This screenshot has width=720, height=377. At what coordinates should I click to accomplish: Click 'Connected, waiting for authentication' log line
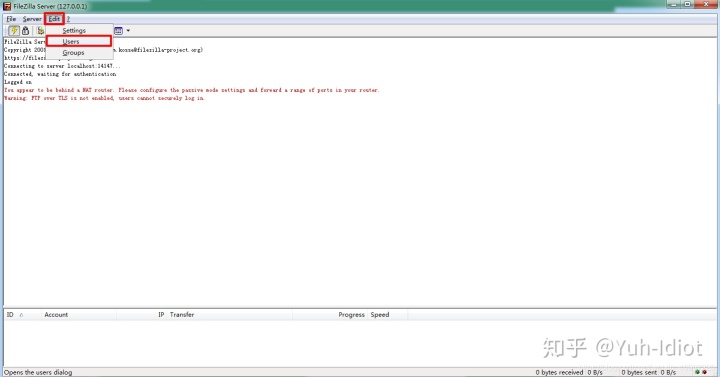point(60,74)
